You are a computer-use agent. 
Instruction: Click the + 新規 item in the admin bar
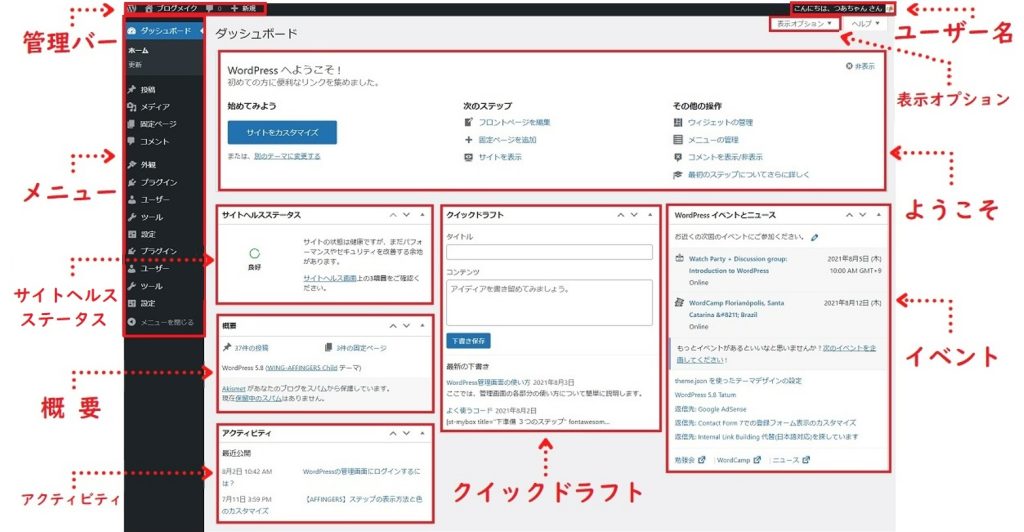coord(244,8)
